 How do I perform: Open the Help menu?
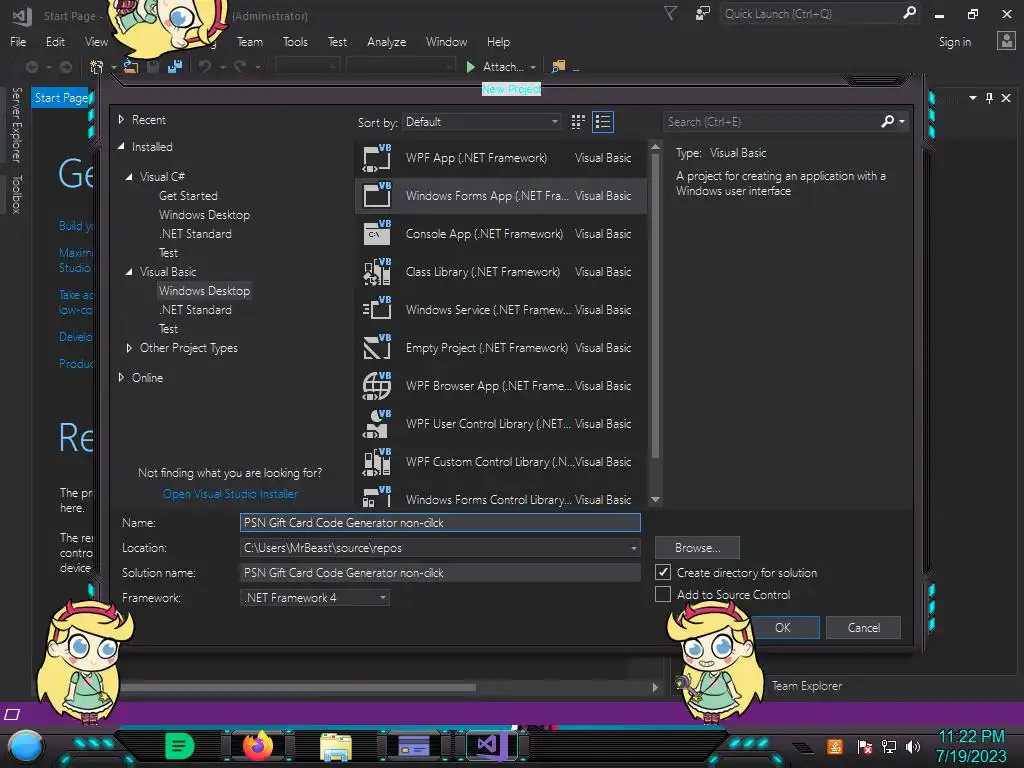click(498, 42)
